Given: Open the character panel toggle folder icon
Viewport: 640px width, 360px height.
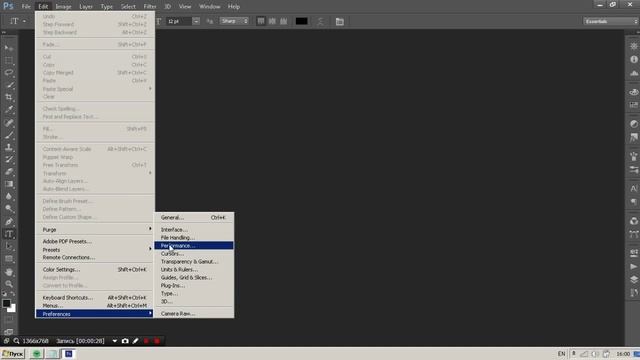Looking at the screenshot, I should click(340, 21).
